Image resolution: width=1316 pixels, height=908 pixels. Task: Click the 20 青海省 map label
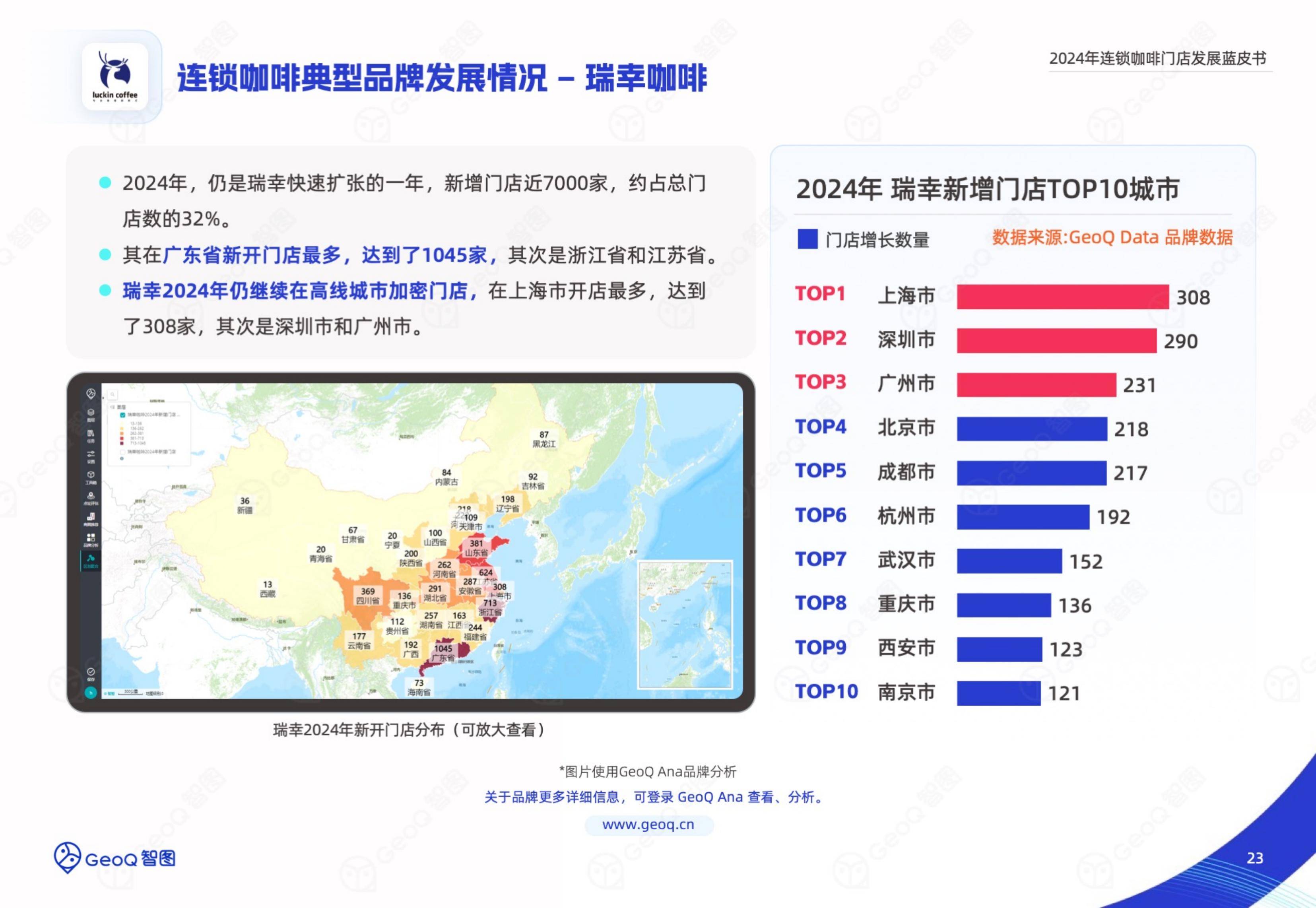click(x=321, y=554)
